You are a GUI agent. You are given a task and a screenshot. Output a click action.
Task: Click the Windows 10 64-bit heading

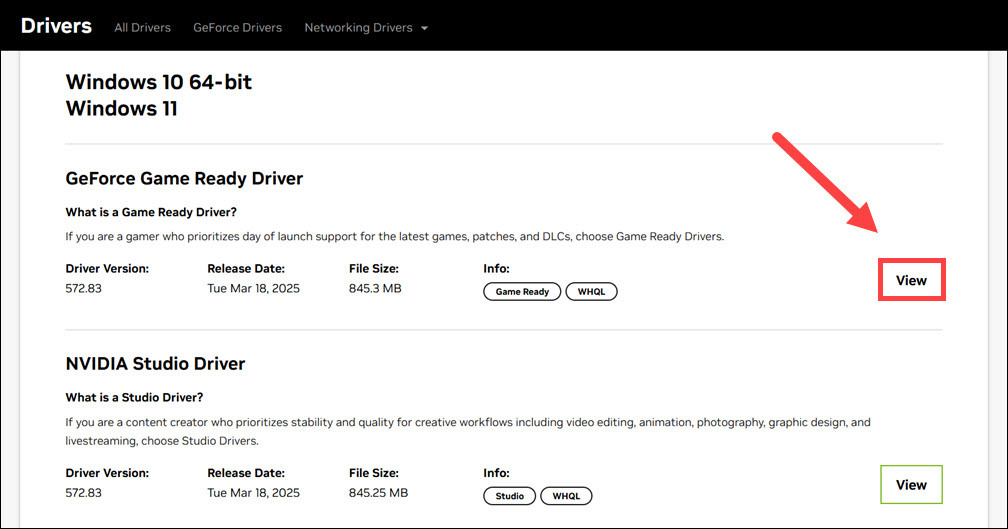pos(158,82)
